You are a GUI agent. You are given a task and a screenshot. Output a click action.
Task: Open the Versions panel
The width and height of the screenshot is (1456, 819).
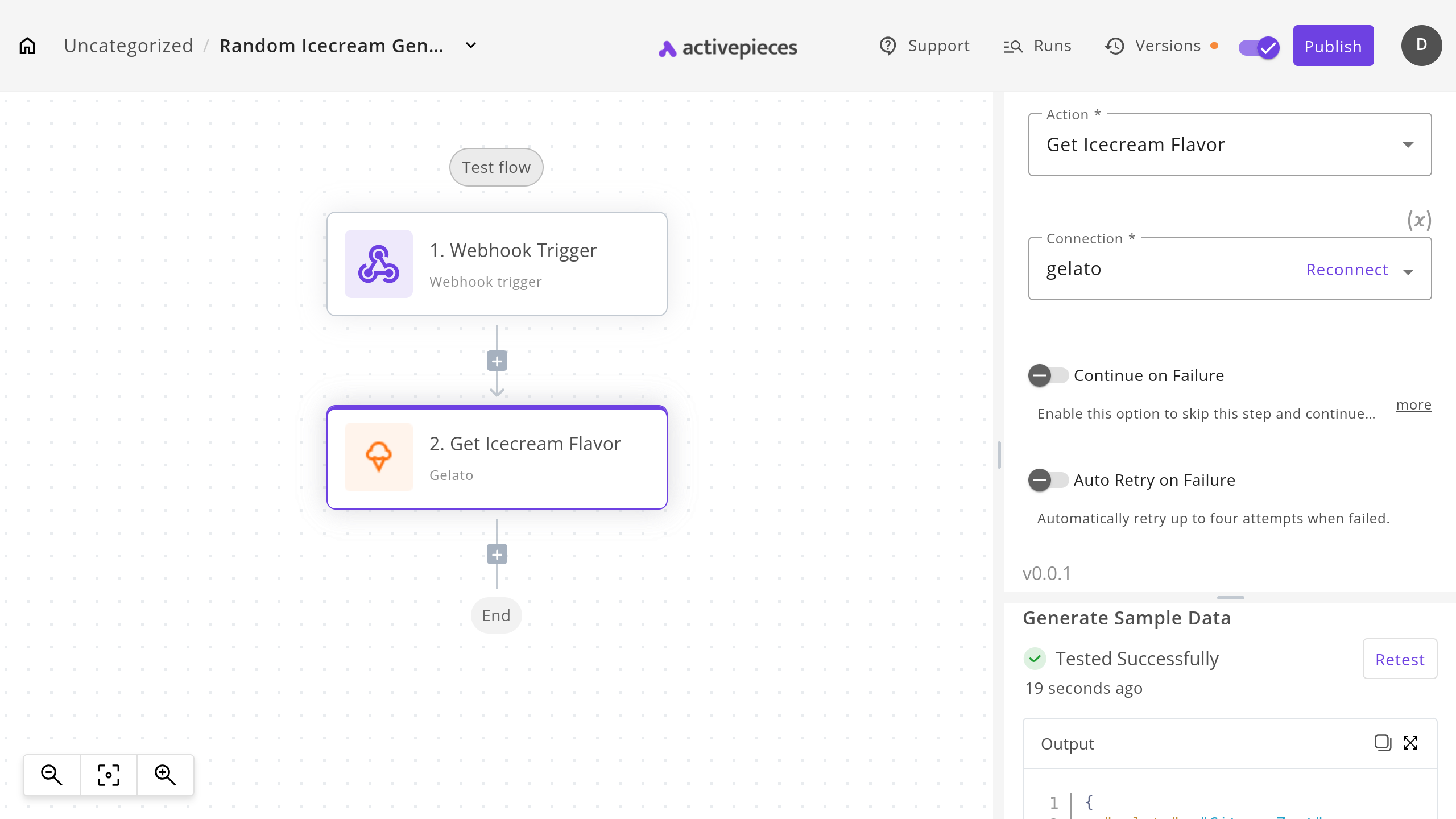point(1153,45)
